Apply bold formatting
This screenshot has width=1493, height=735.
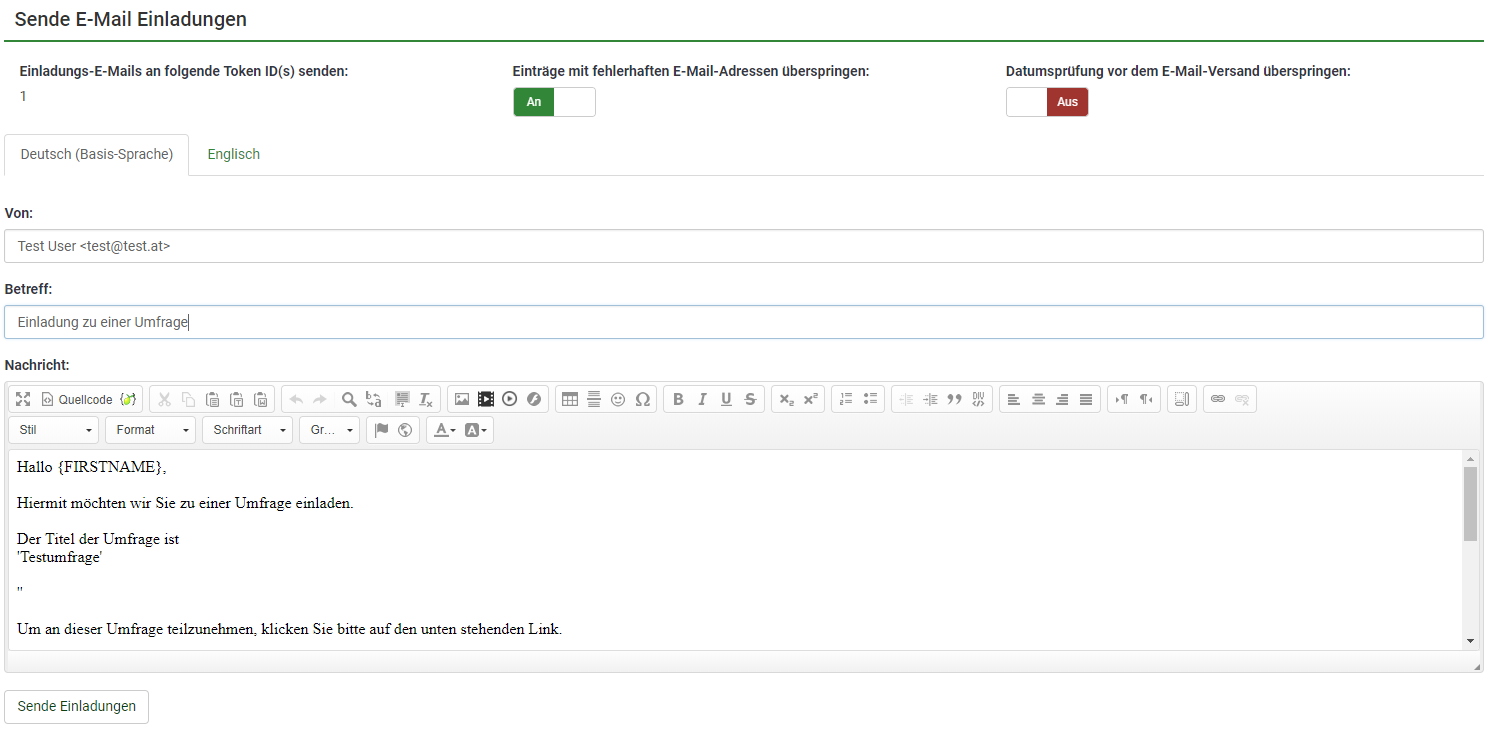(678, 399)
